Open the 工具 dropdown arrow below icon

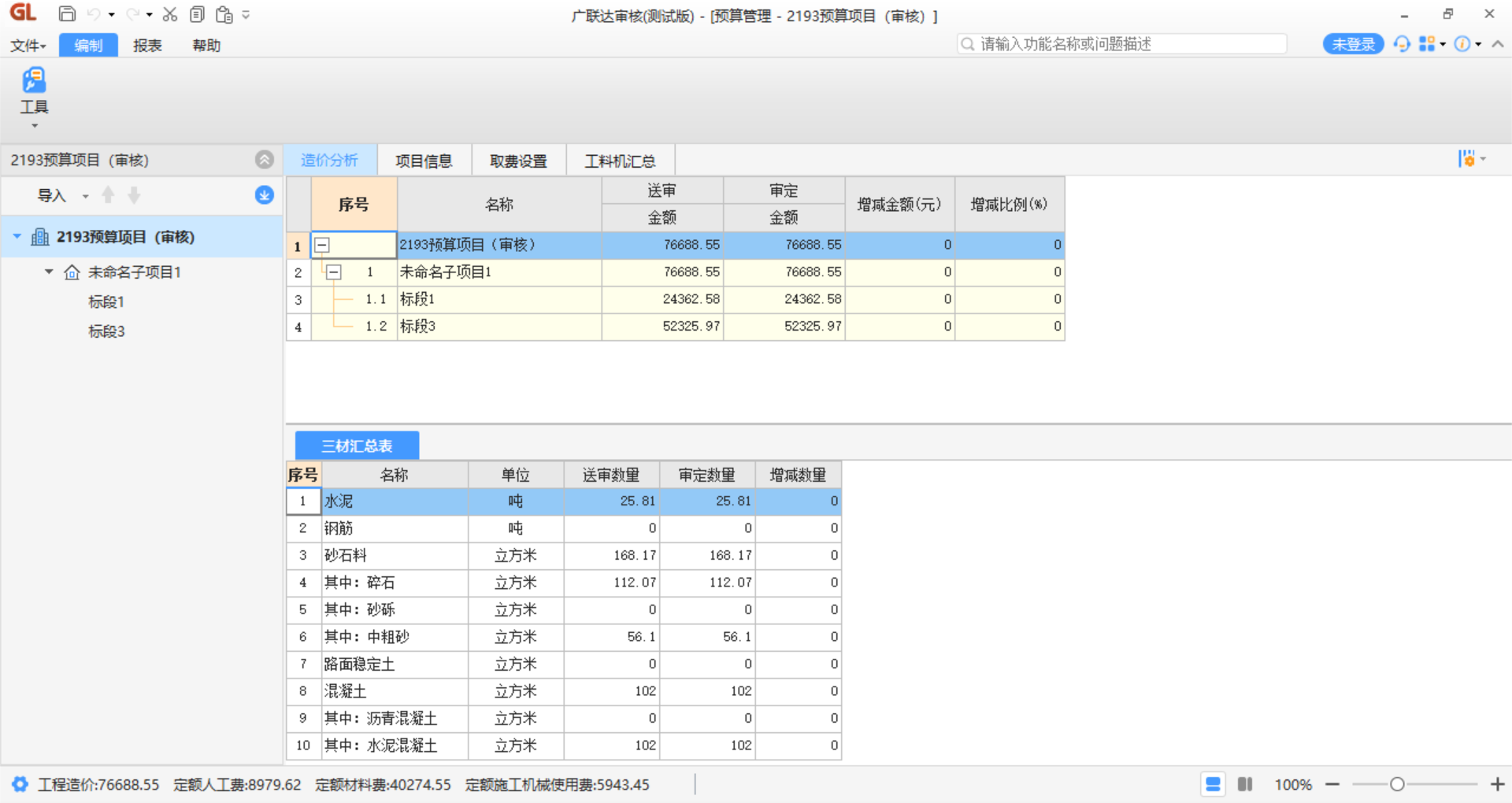pyautogui.click(x=34, y=126)
